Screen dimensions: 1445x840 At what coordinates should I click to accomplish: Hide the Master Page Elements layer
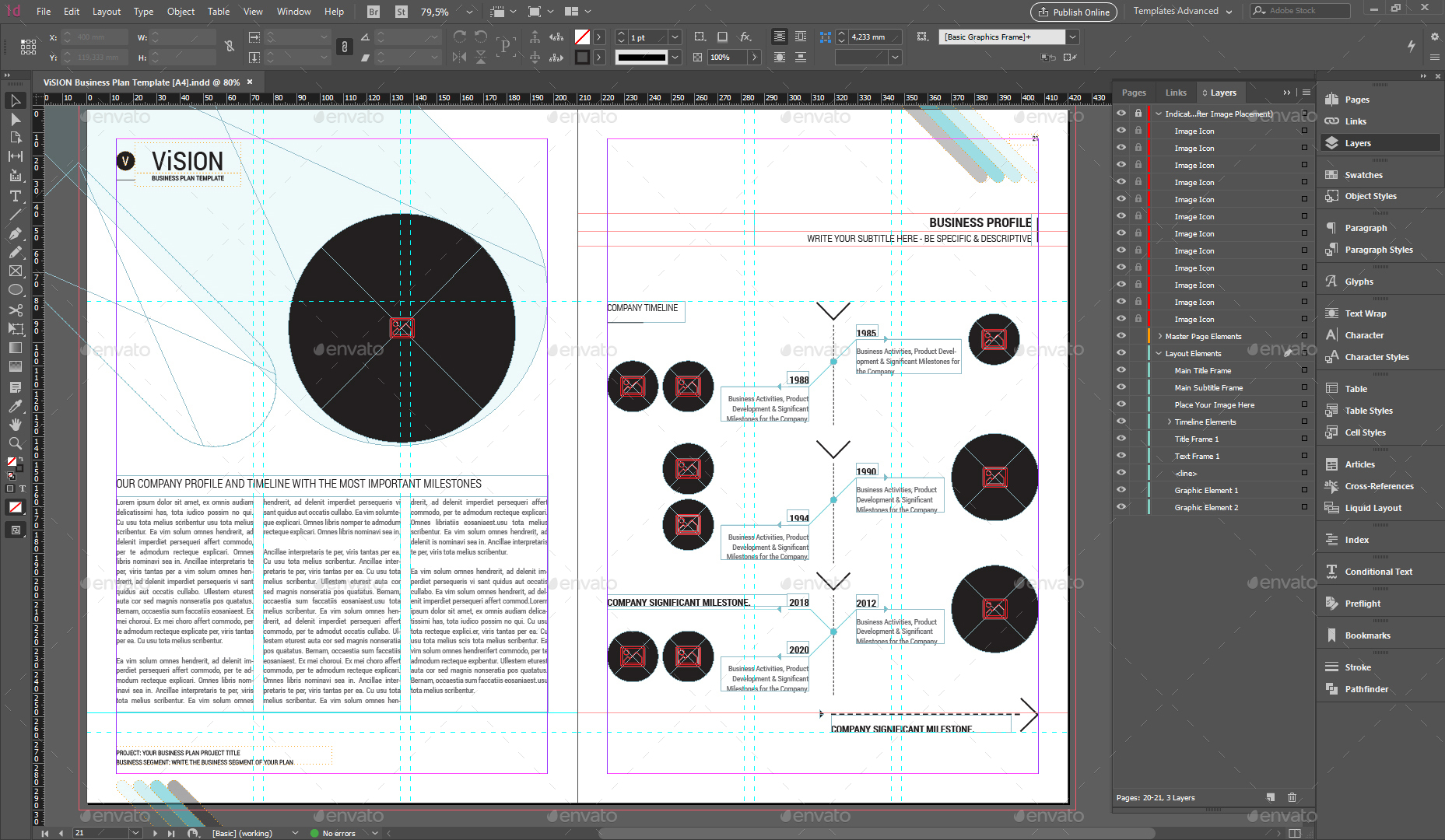pyautogui.click(x=1121, y=336)
